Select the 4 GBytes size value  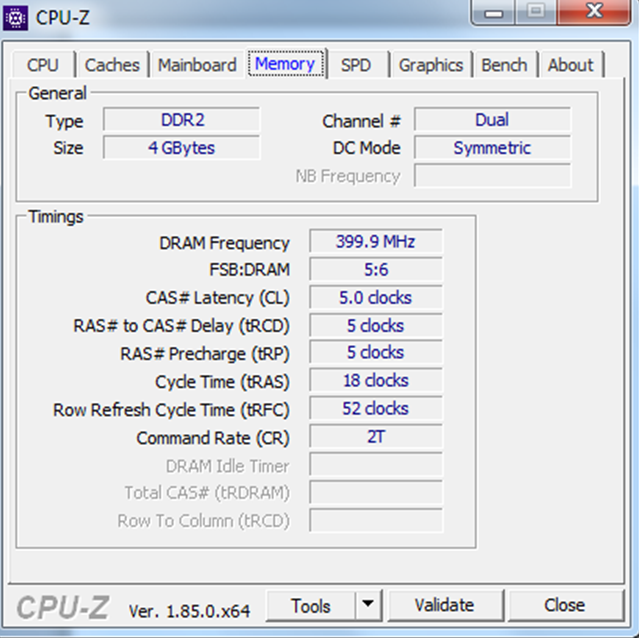182,148
